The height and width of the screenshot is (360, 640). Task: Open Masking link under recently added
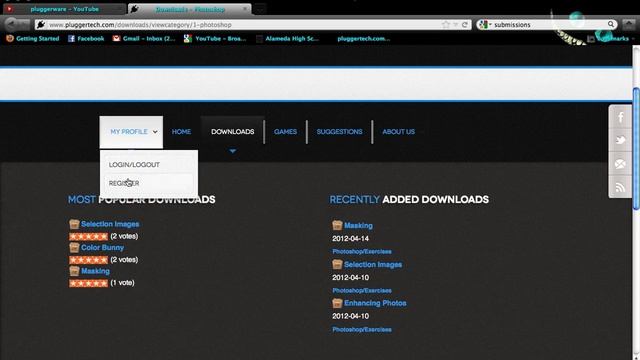tap(358, 225)
